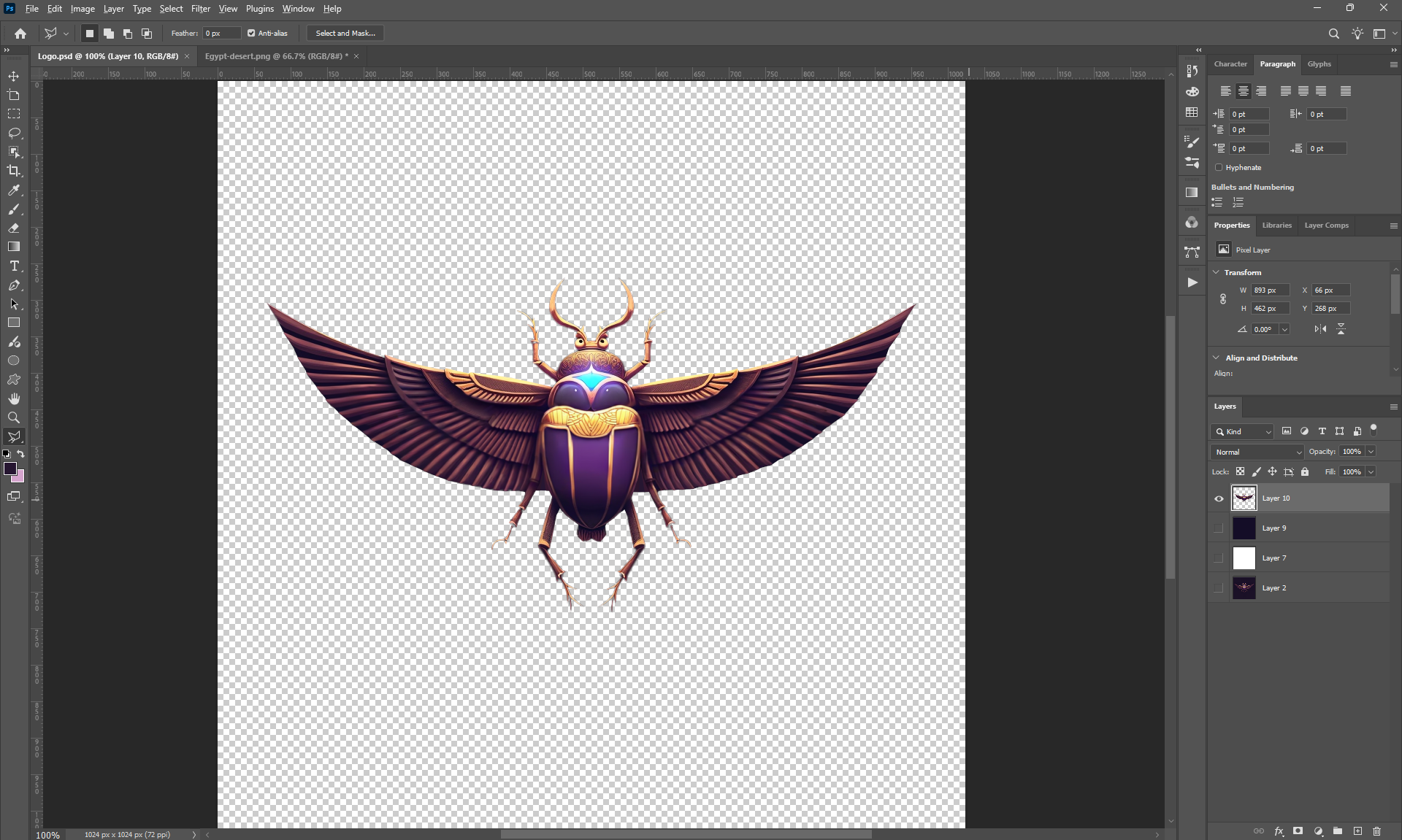This screenshot has height=840, width=1402.
Task: Open the blend mode Normal dropdown
Action: tap(1257, 452)
